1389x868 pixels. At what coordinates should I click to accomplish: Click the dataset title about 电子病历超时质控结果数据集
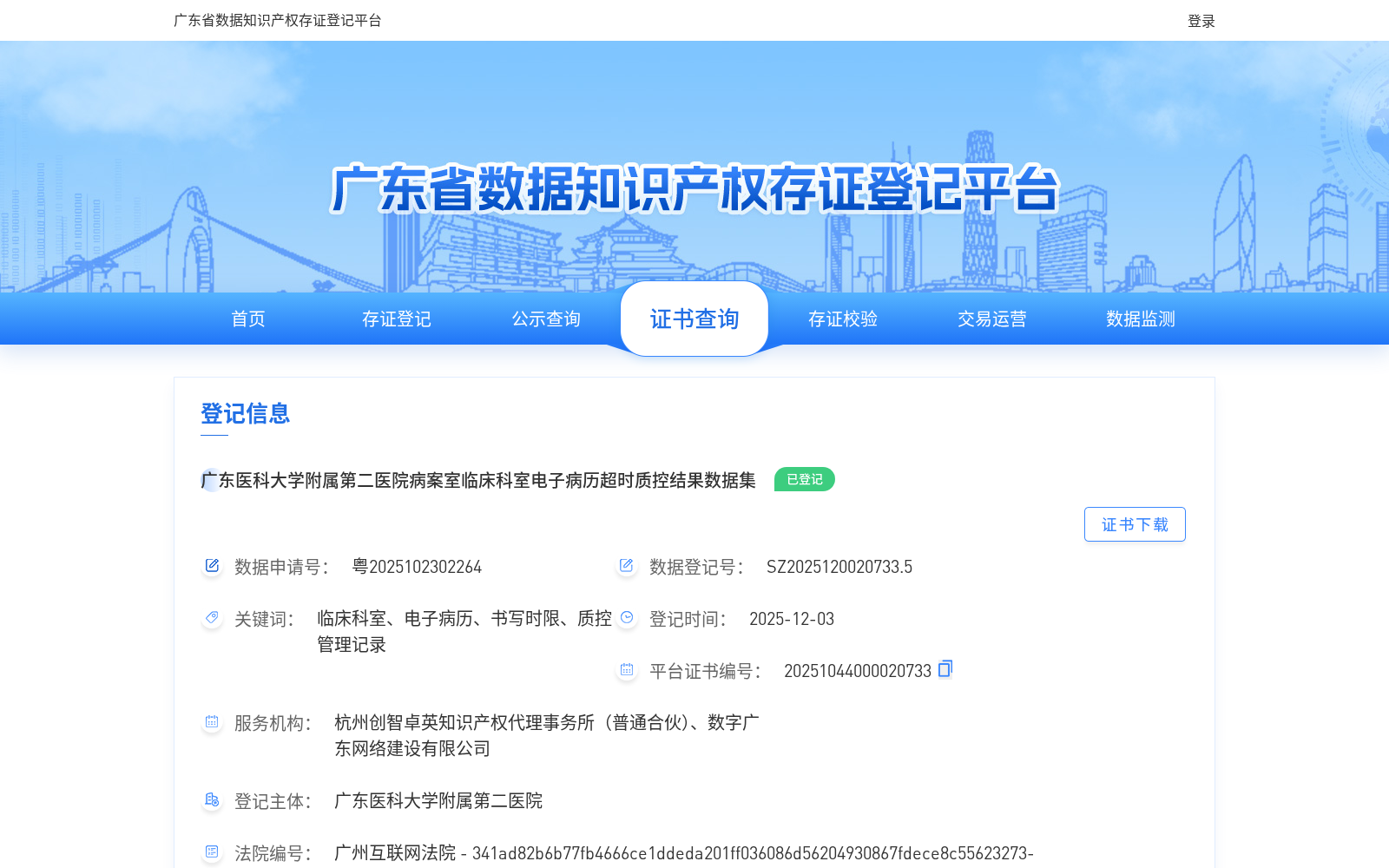478,480
